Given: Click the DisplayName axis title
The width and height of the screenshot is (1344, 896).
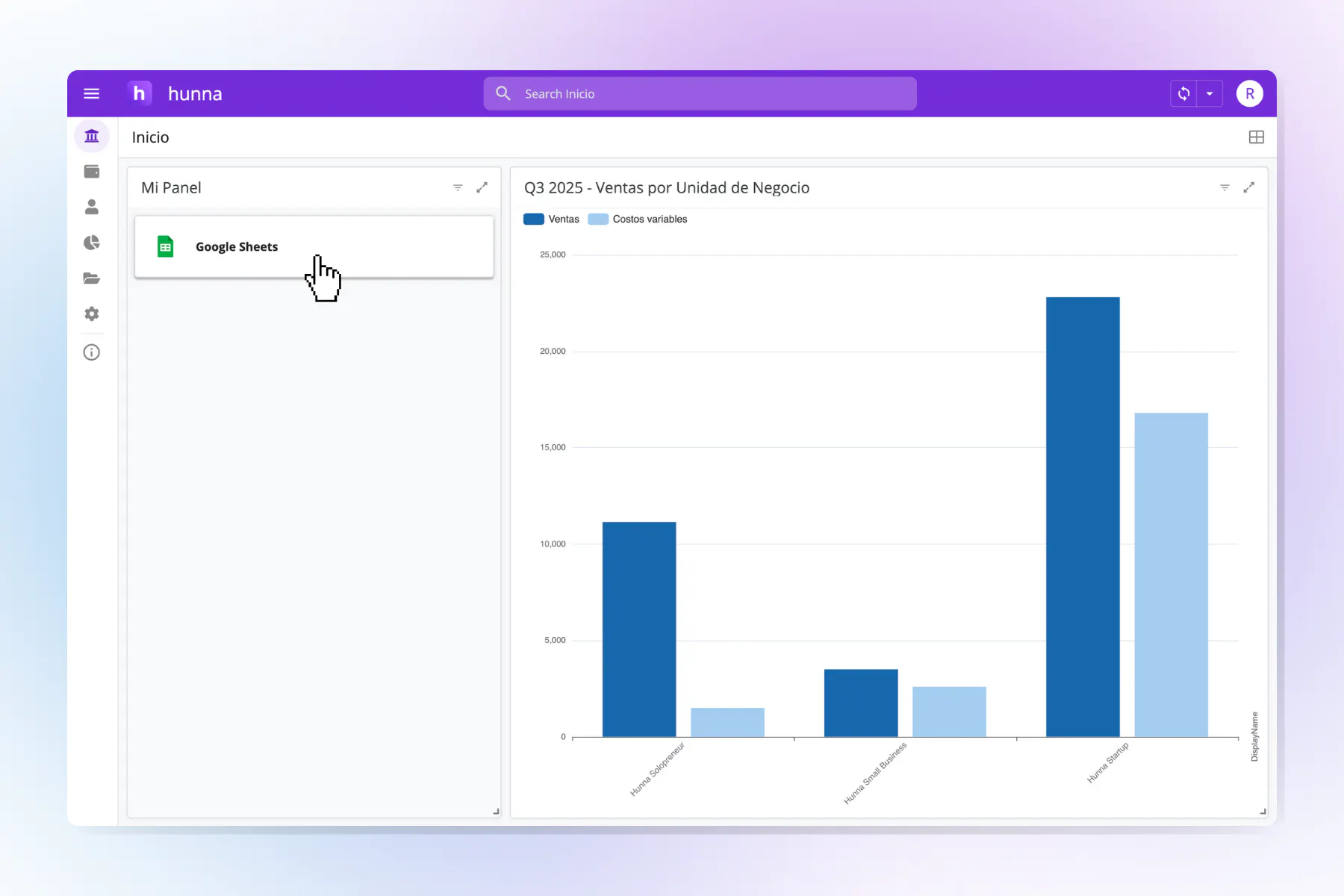Looking at the screenshot, I should click(x=1254, y=736).
